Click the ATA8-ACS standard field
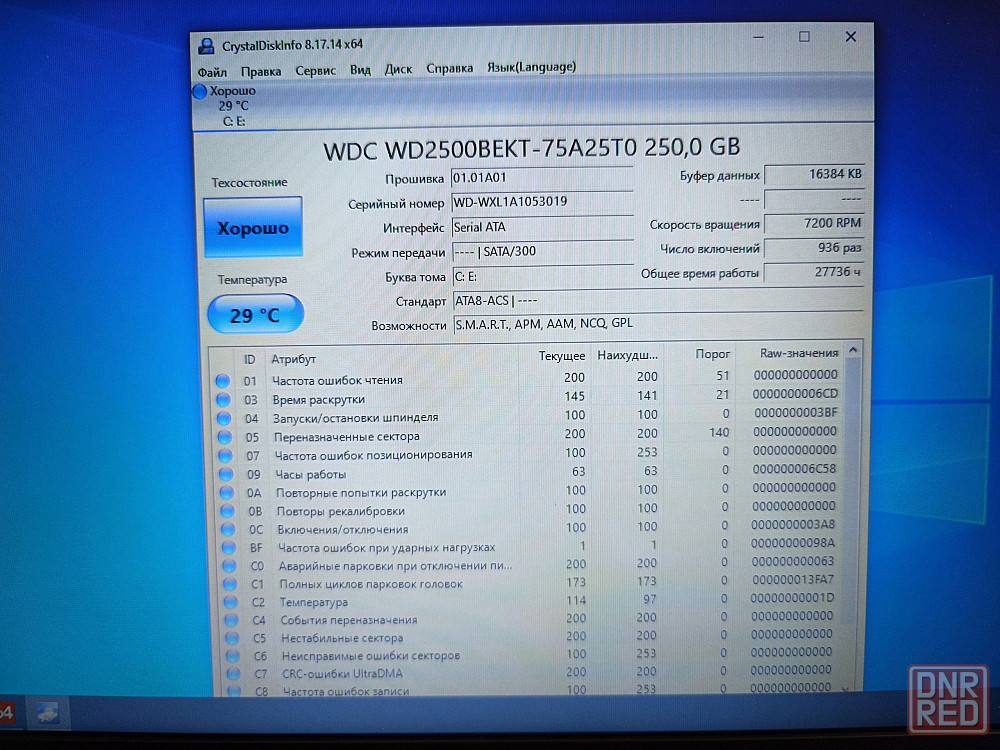Viewport: 1000px width, 750px height. [658, 300]
